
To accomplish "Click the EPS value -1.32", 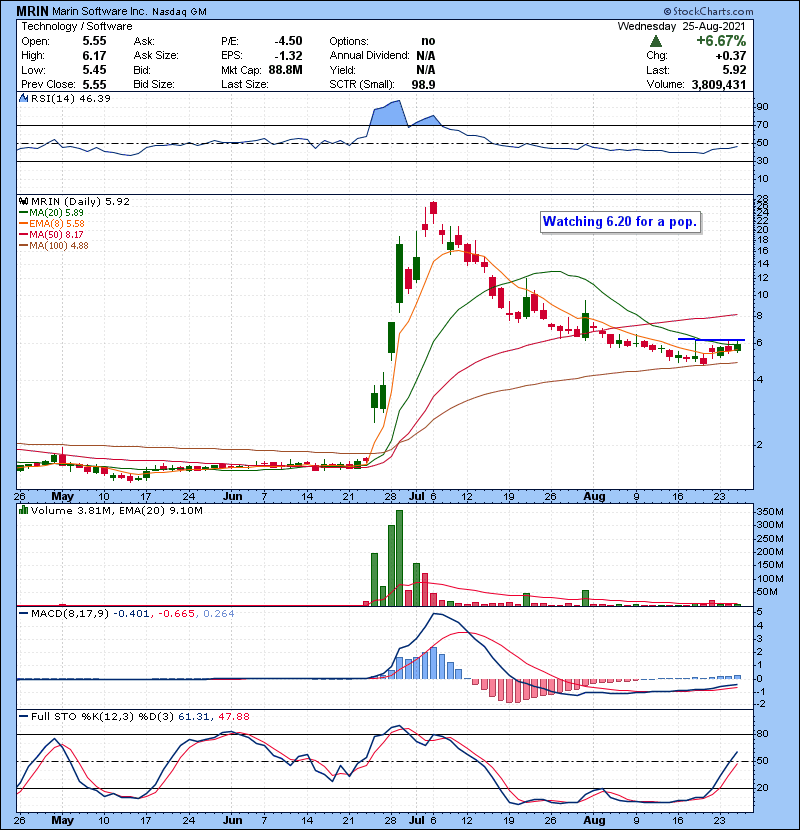I will pos(288,56).
